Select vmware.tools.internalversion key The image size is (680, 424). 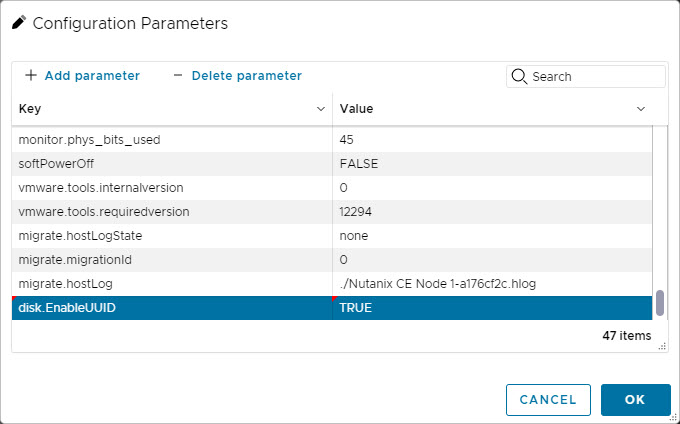(x=172, y=188)
